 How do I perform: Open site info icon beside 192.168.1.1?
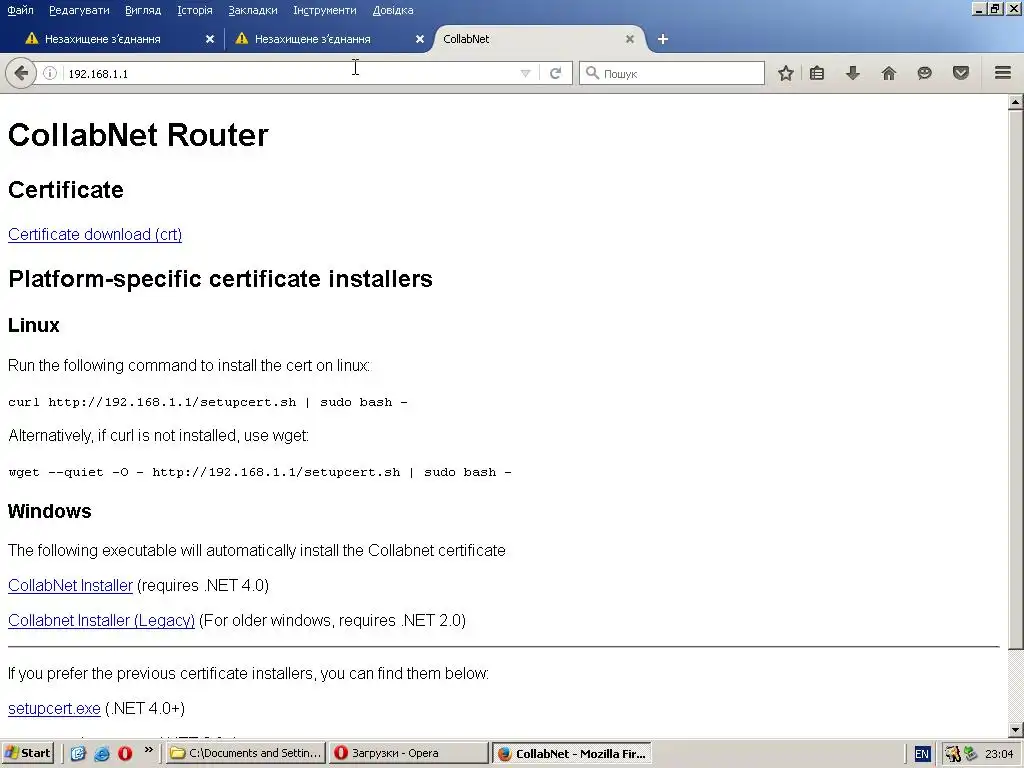click(x=50, y=73)
